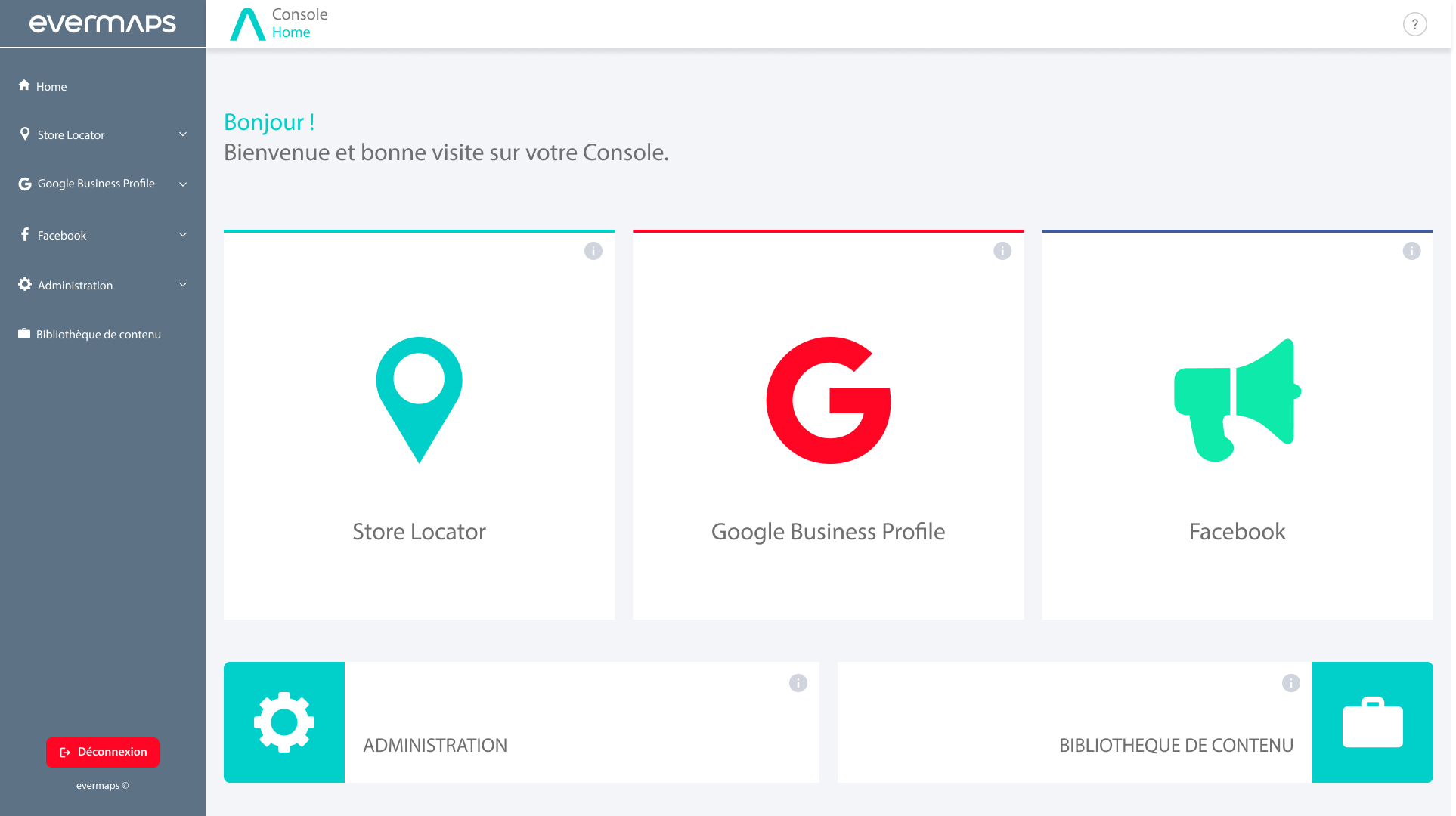Click the Home breadcrumb link

[x=291, y=32]
